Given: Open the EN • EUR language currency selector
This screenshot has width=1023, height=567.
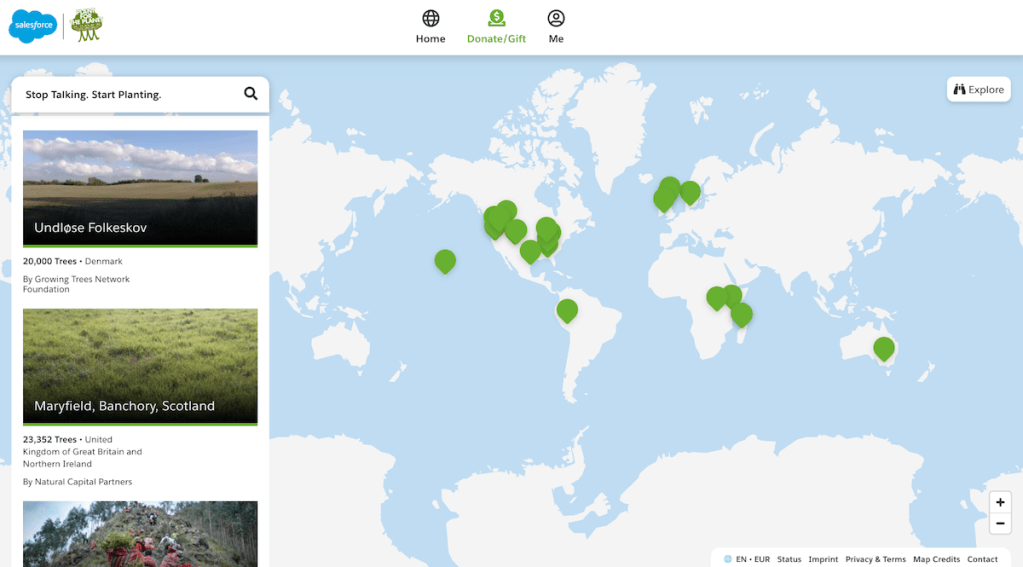Looking at the screenshot, I should pos(747,559).
